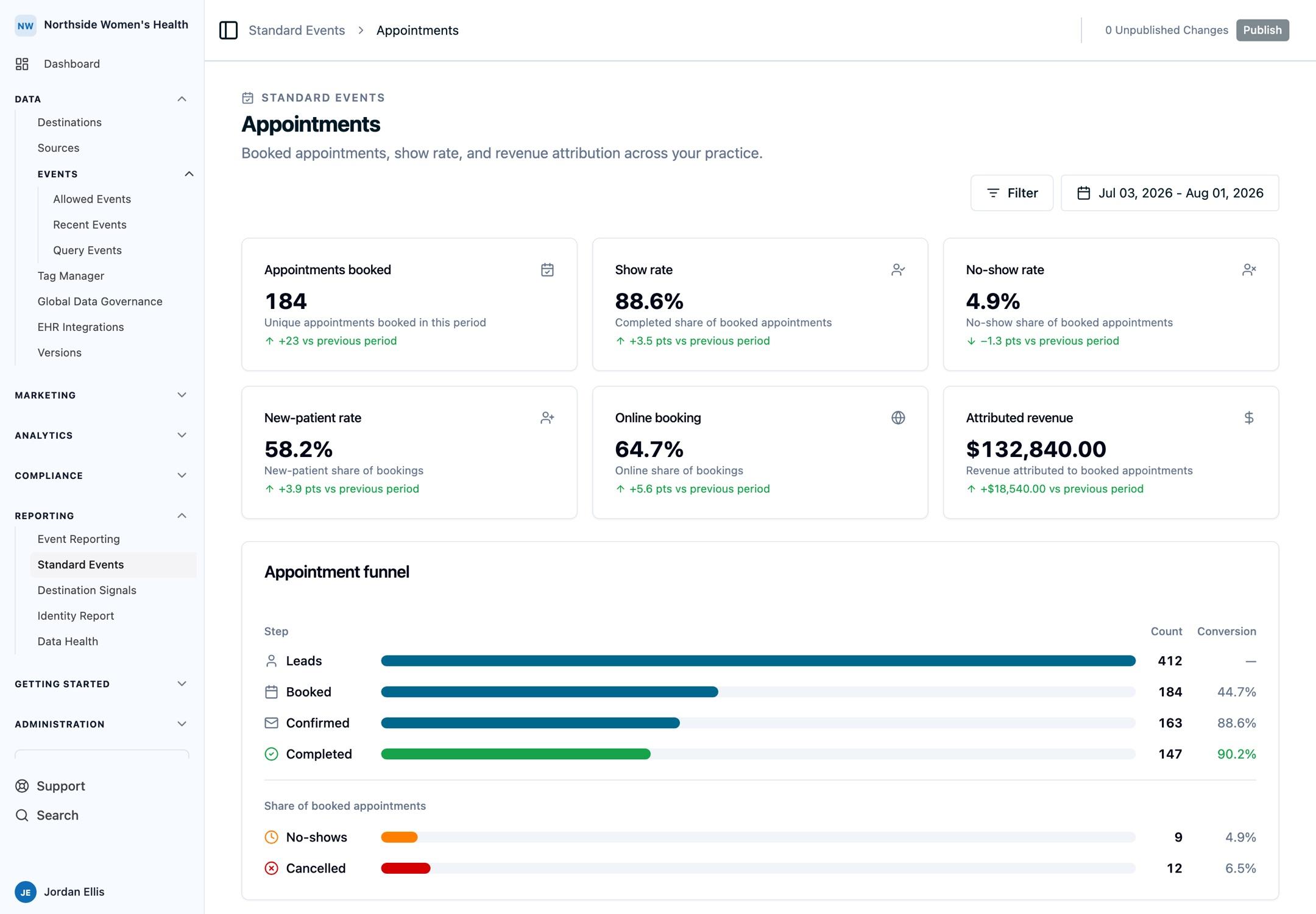Click the Online booking globe icon
The image size is (1316, 914).
898,418
